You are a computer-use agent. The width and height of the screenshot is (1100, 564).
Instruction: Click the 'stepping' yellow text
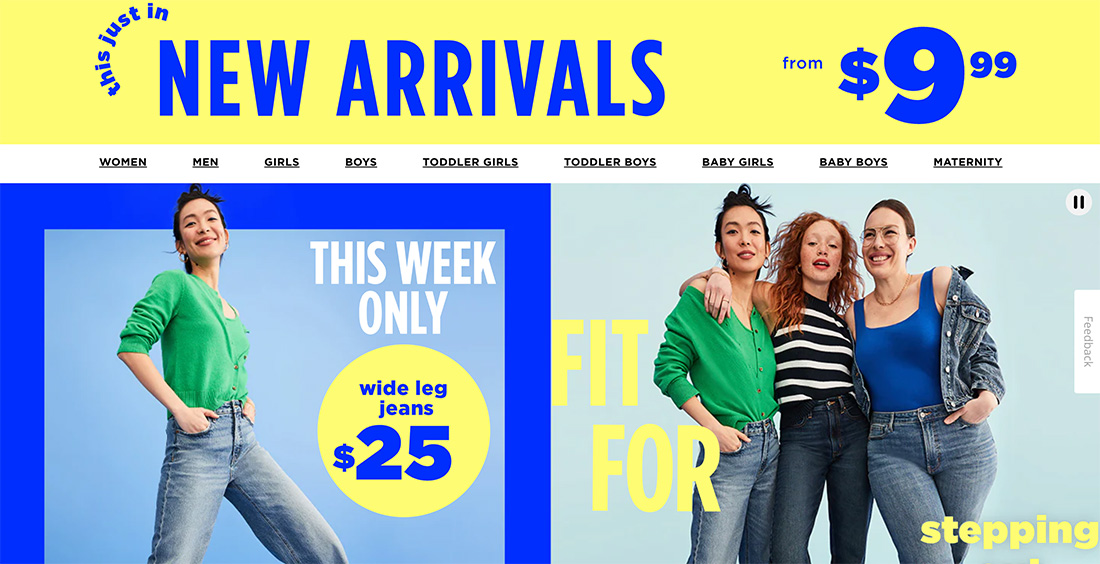coord(1010,533)
